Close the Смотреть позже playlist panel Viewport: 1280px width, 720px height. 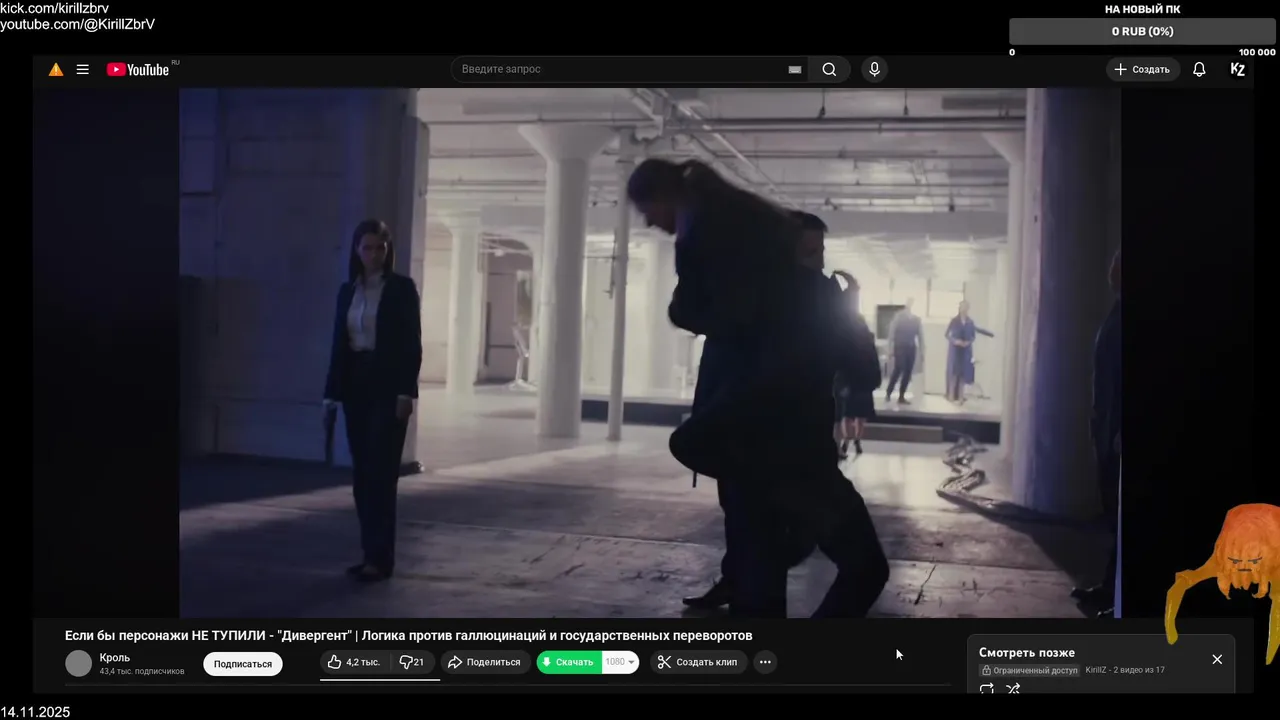[1217, 659]
